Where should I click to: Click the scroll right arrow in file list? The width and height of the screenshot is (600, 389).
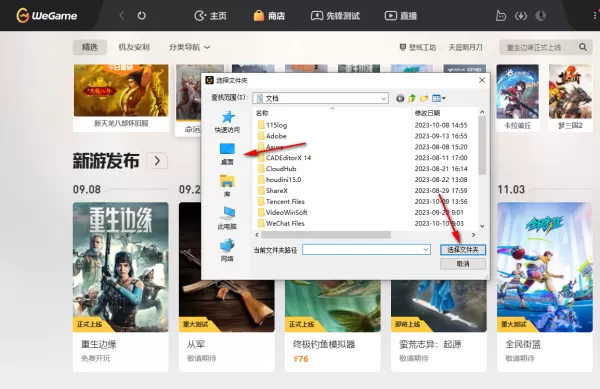pos(473,234)
